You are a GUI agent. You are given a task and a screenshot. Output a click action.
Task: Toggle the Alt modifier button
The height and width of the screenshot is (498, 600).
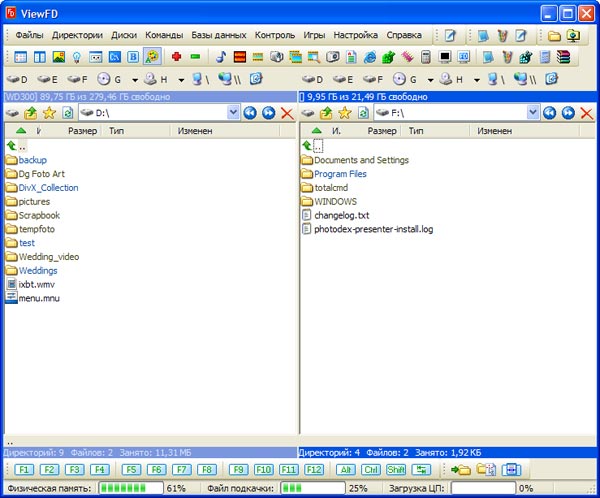[346, 469]
